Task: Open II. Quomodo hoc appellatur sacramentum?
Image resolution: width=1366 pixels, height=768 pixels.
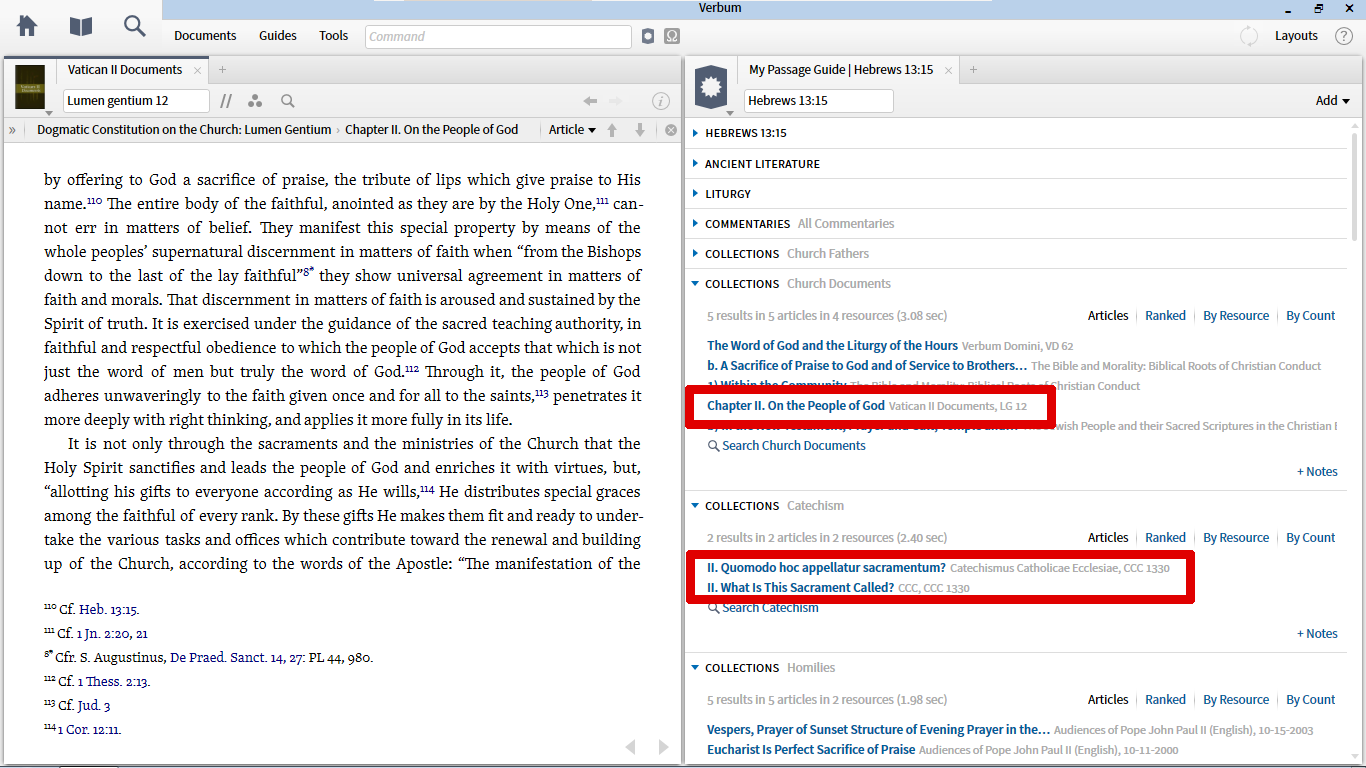Action: pos(826,568)
